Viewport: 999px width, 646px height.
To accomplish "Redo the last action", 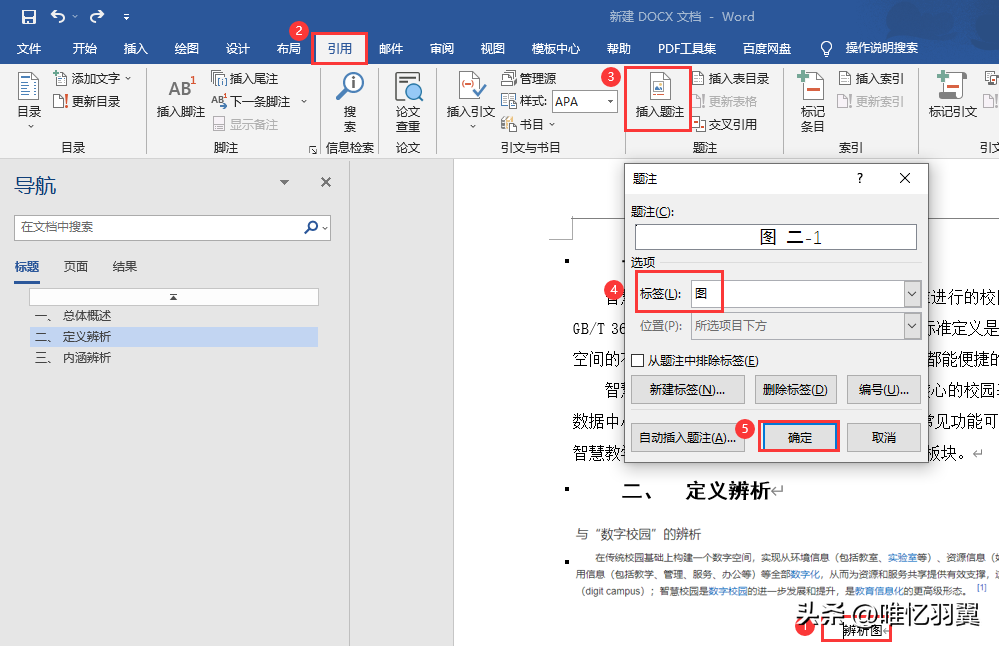I will (97, 17).
